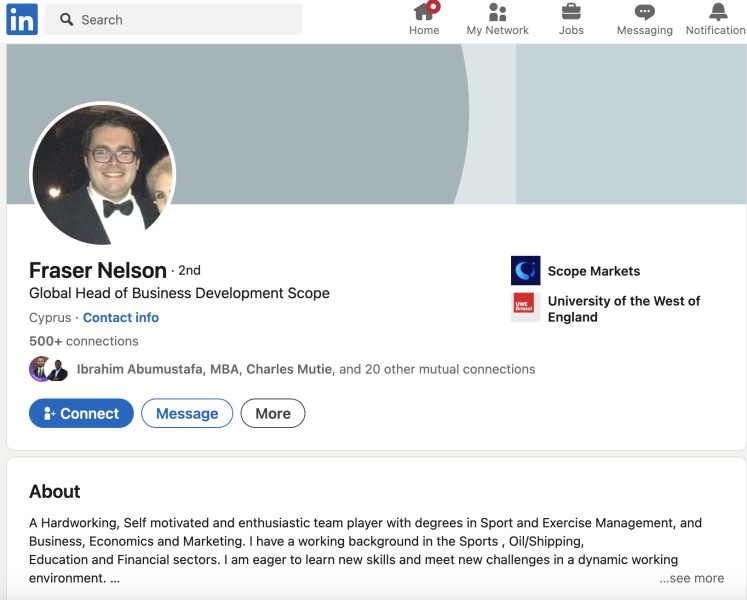Click the University of the West of England logo
This screenshot has height=600, width=747.
point(525,306)
